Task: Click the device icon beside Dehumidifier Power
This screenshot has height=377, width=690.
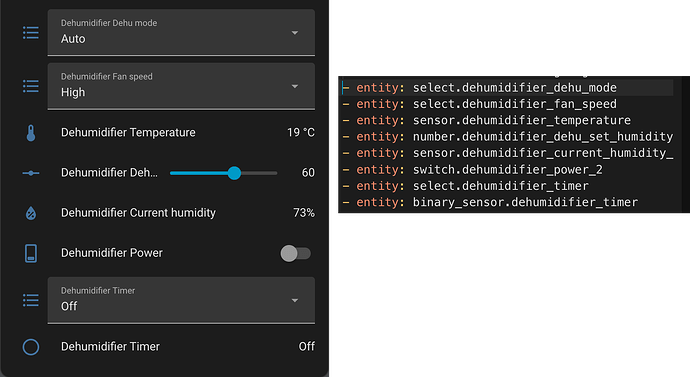Action: (x=31, y=253)
